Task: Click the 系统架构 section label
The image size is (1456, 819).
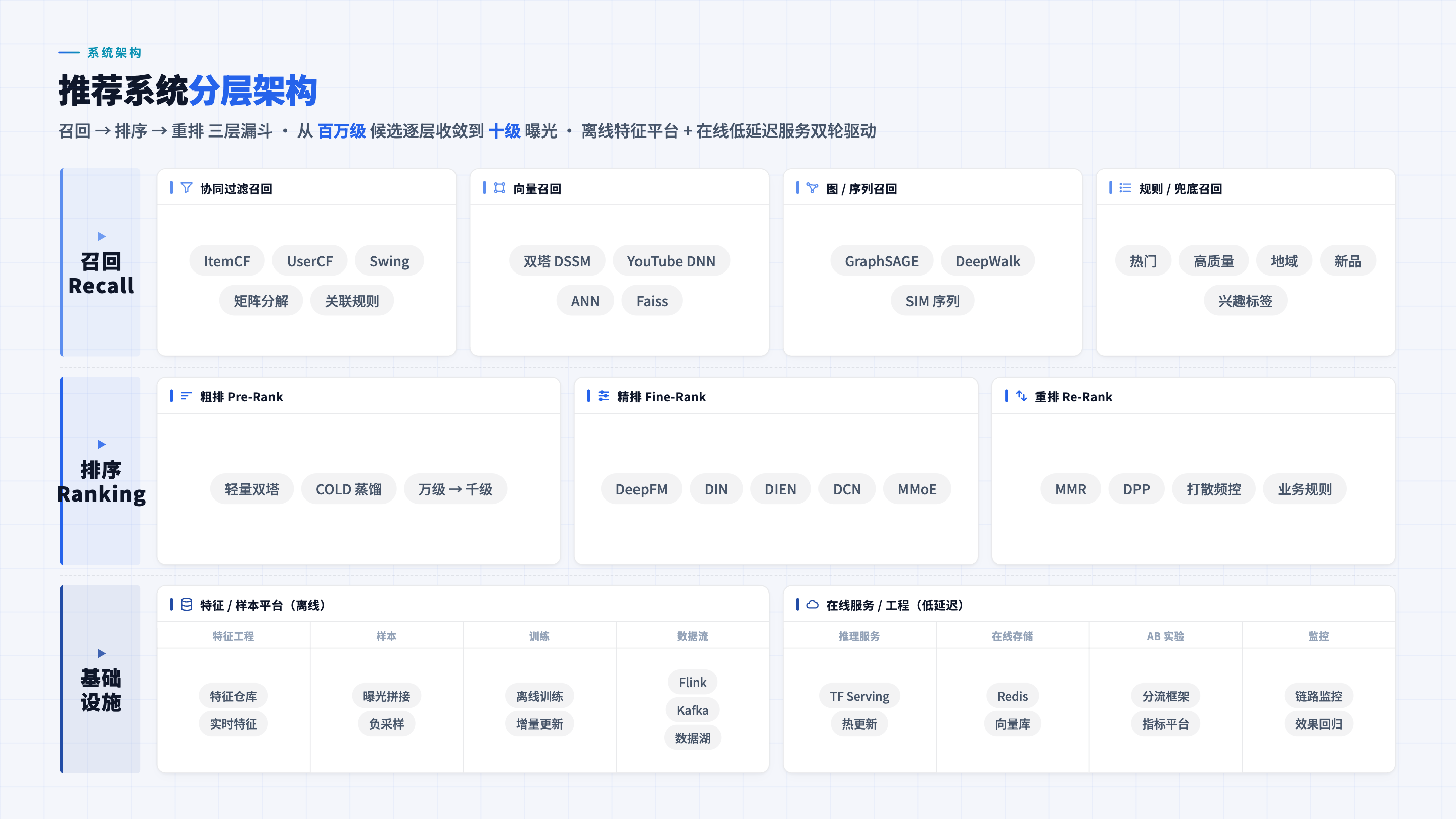Action: click(115, 53)
